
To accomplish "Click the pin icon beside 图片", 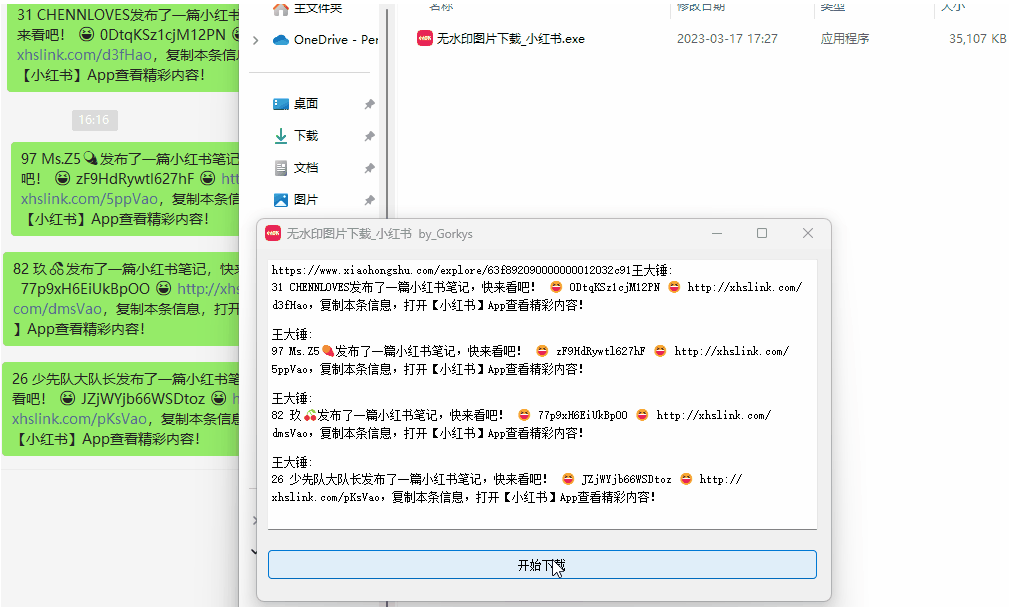I will click(x=369, y=201).
